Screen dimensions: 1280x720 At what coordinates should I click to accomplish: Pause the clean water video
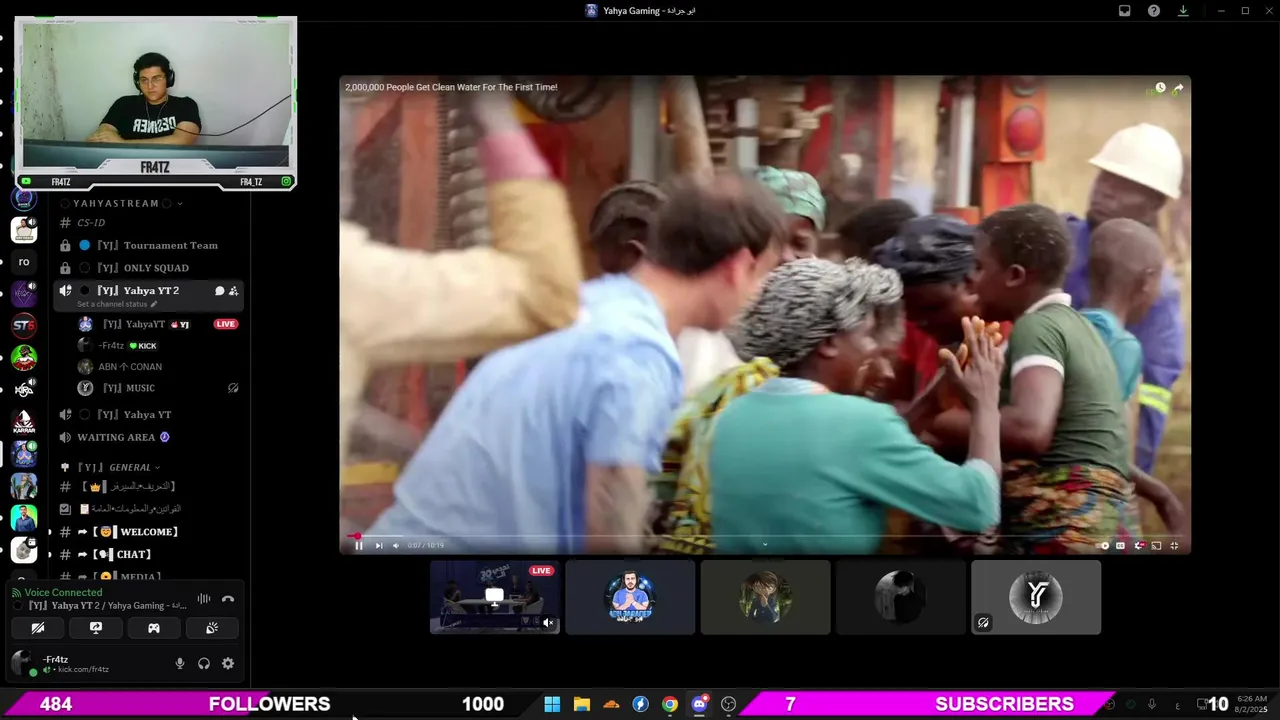click(x=359, y=545)
